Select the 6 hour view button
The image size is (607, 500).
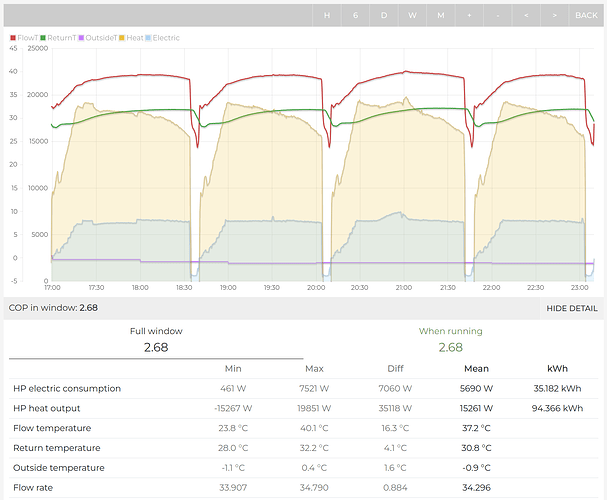click(355, 15)
